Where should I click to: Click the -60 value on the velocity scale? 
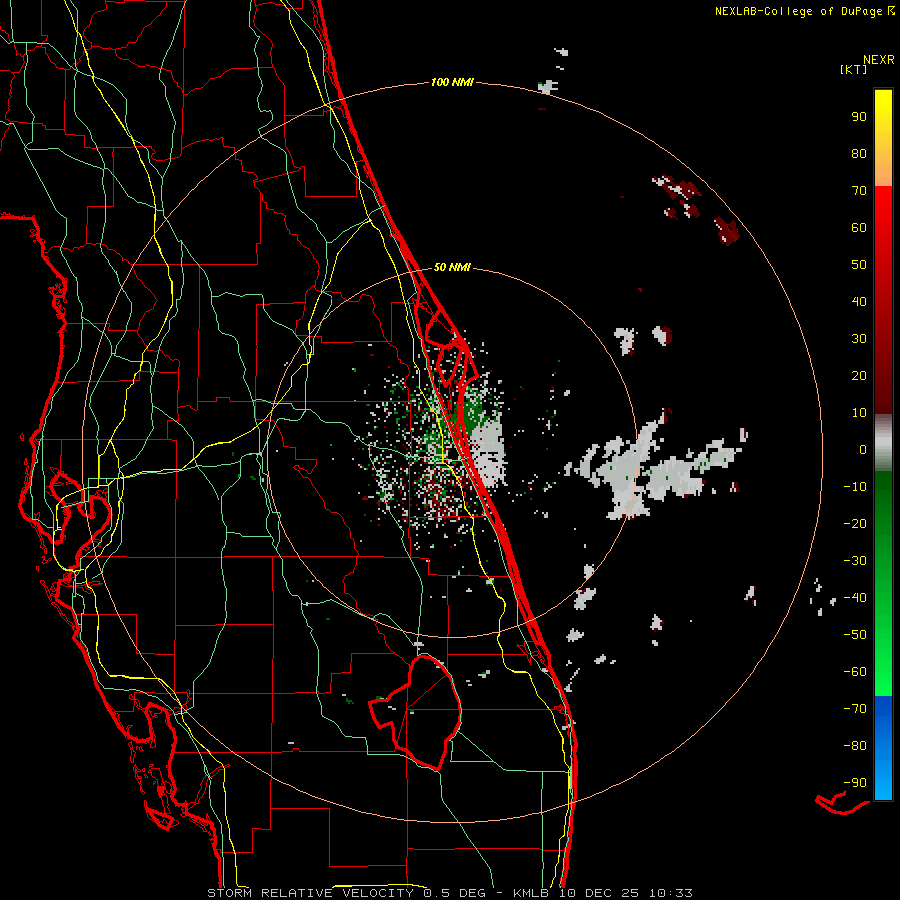[x=855, y=672]
